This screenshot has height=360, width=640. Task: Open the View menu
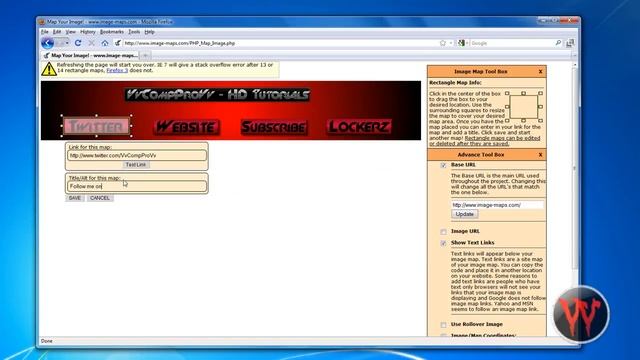click(71, 32)
